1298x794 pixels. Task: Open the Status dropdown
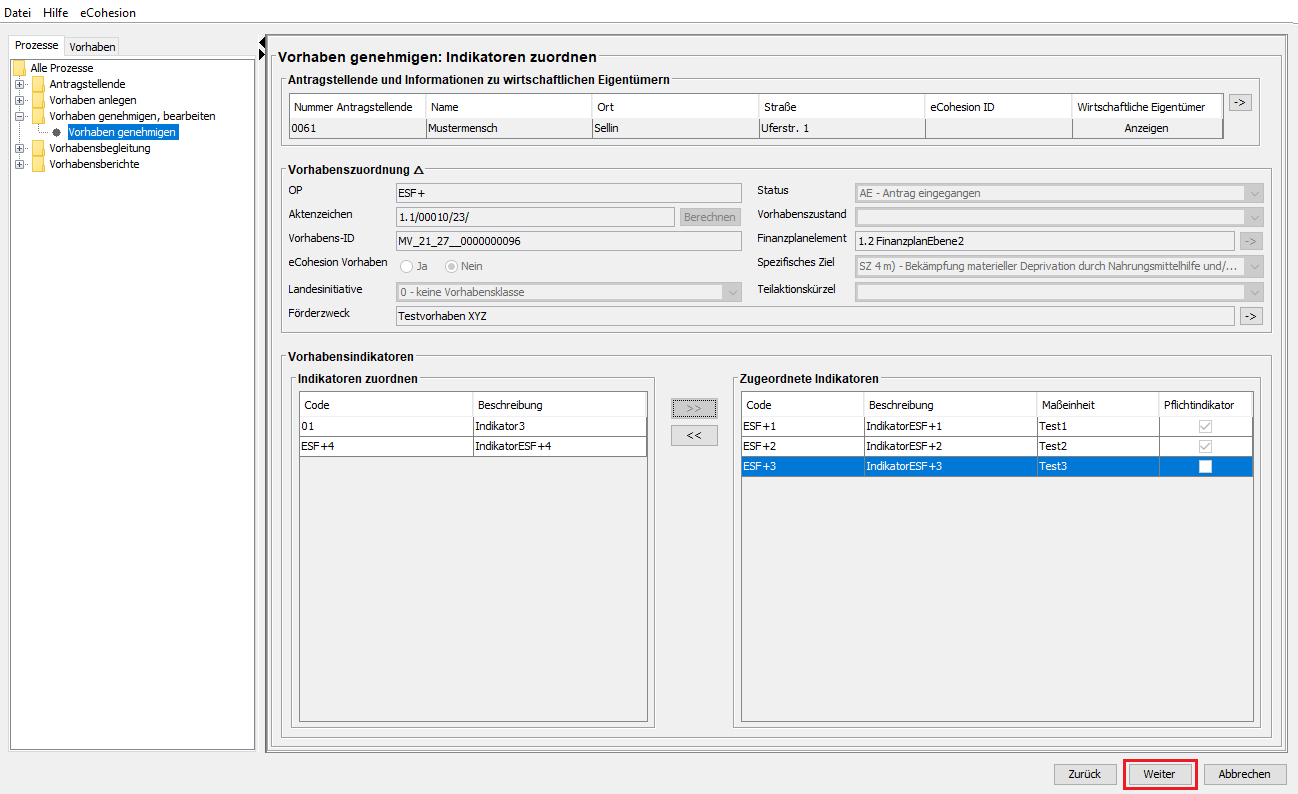coord(1254,193)
